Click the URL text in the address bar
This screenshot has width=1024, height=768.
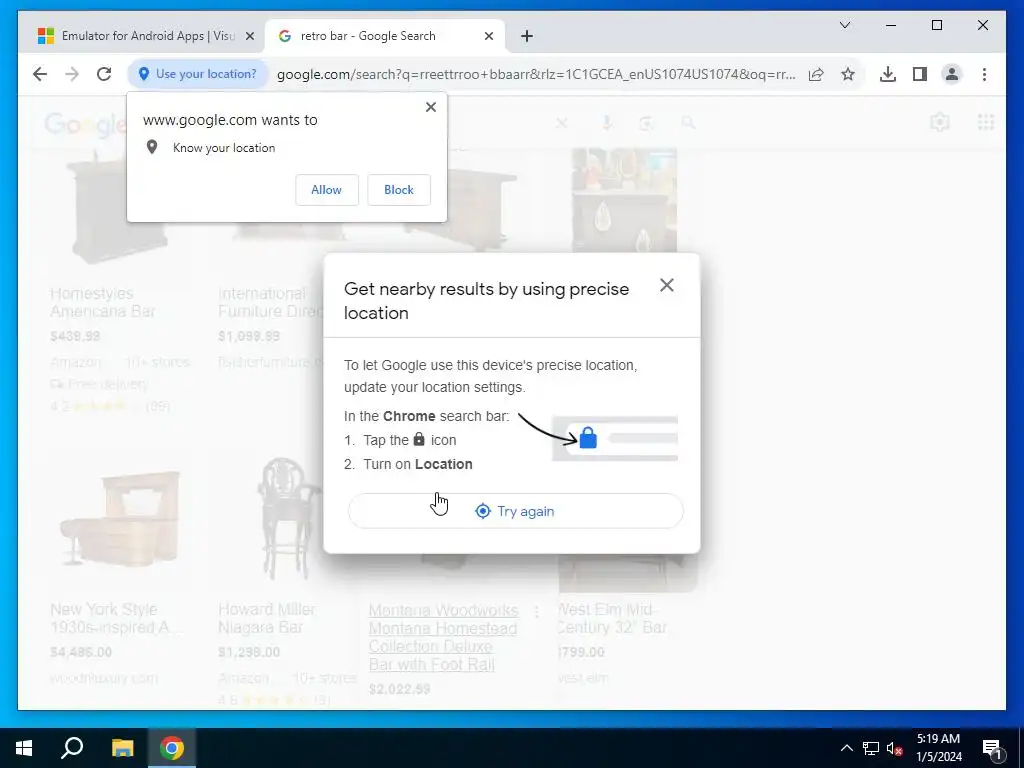pos(536,74)
